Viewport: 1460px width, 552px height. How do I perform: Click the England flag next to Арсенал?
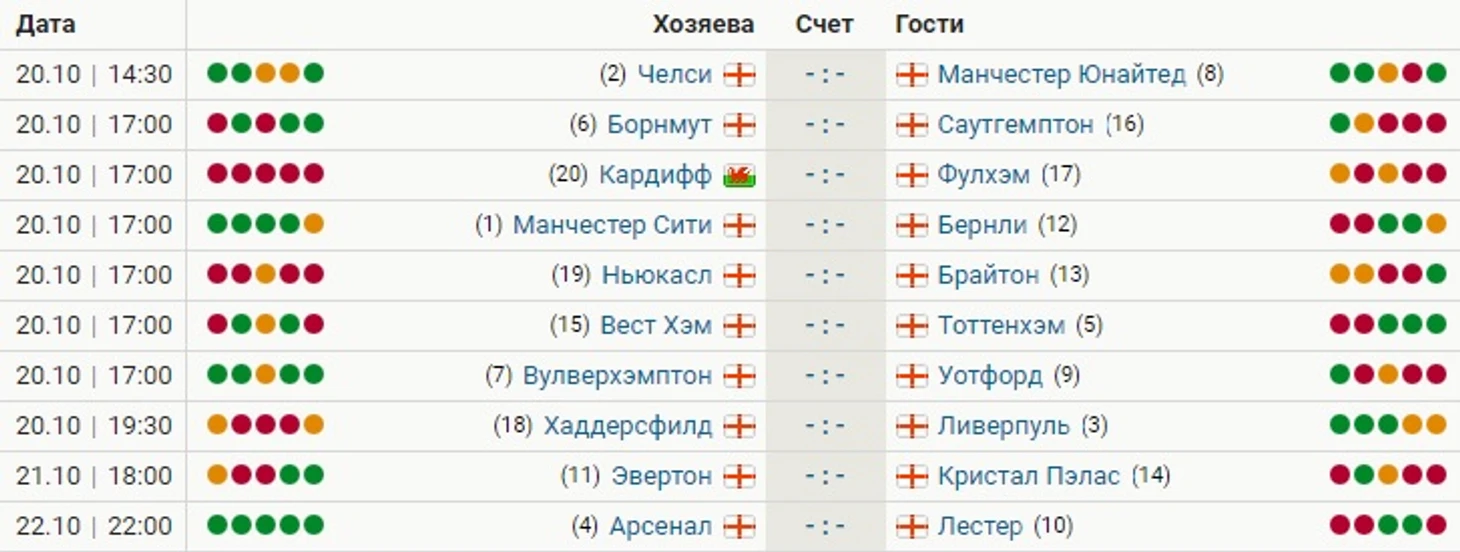click(739, 526)
